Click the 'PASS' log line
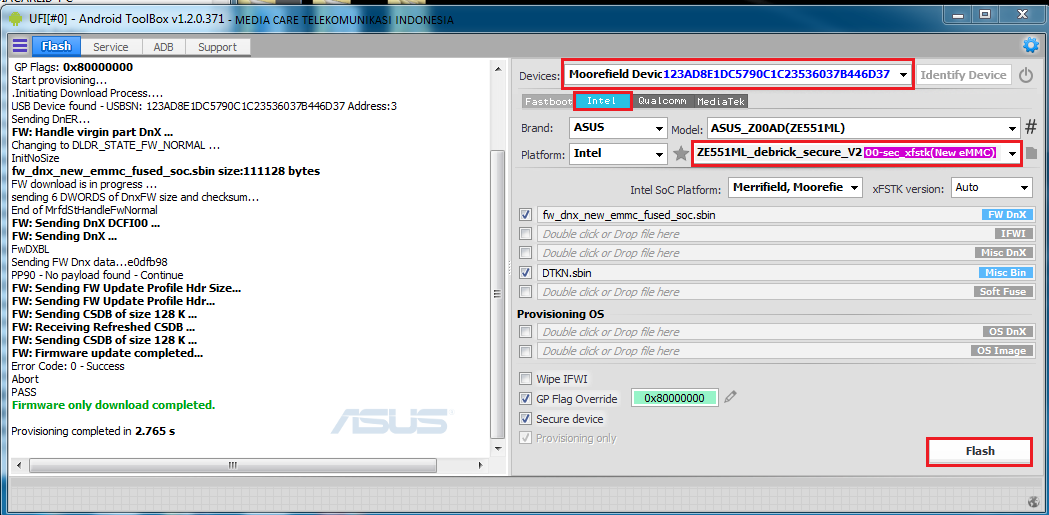This screenshot has height=515, width=1049. (24, 392)
